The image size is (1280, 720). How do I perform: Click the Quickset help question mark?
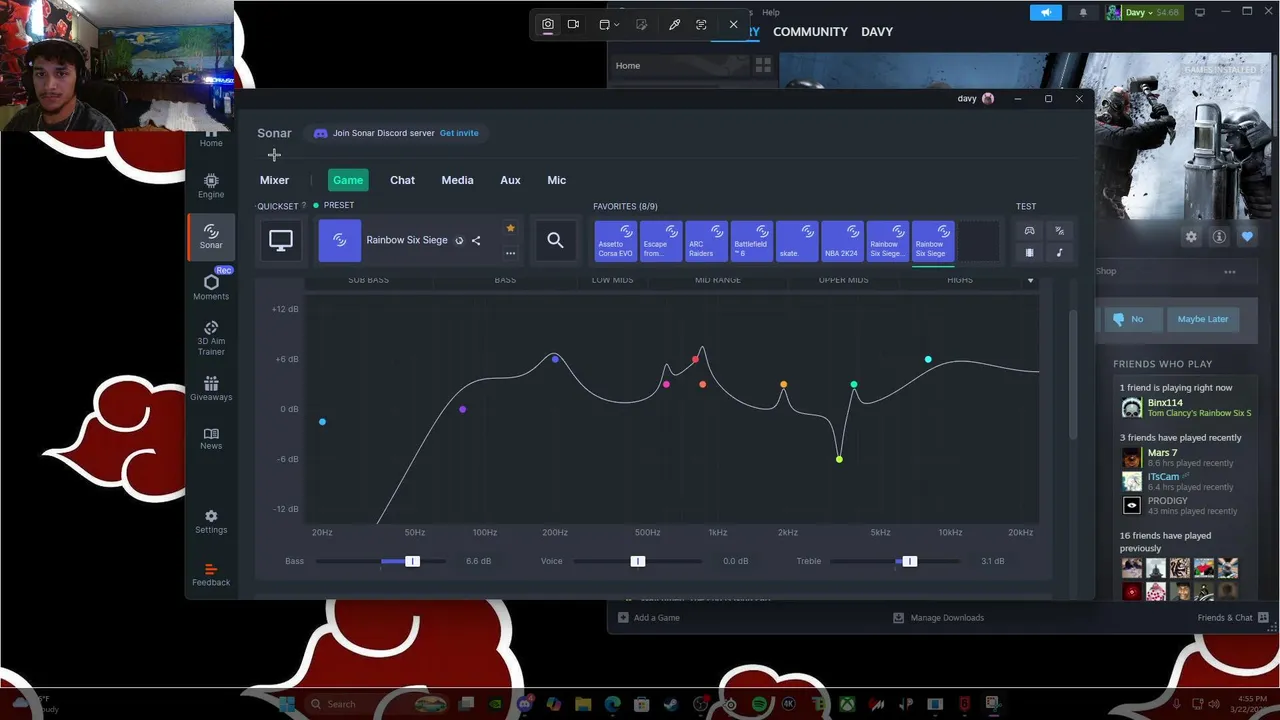coord(304,206)
